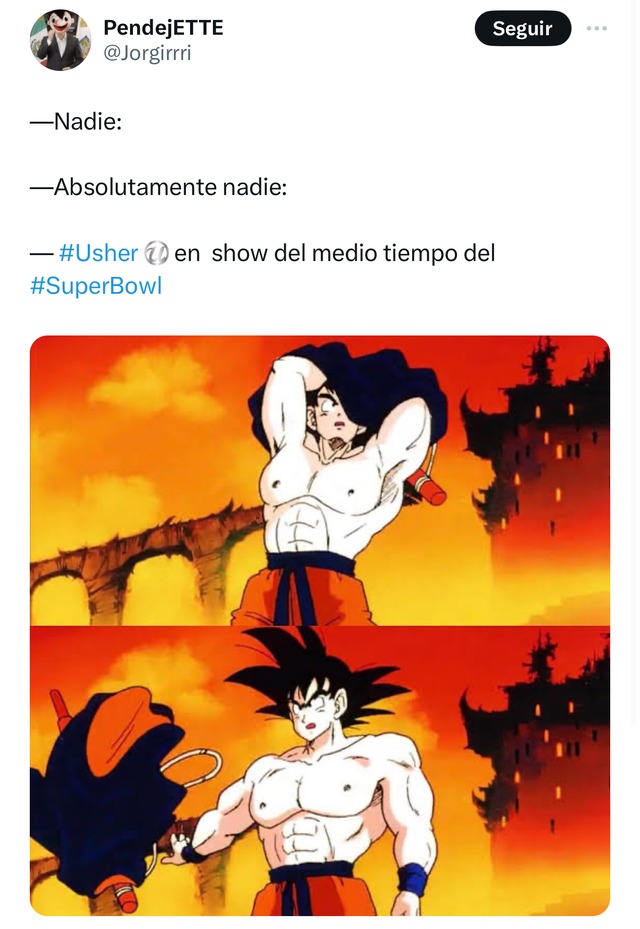Open bottom panel of Goku tossing shirt
This screenshot has width=640, height=929.
point(320,771)
